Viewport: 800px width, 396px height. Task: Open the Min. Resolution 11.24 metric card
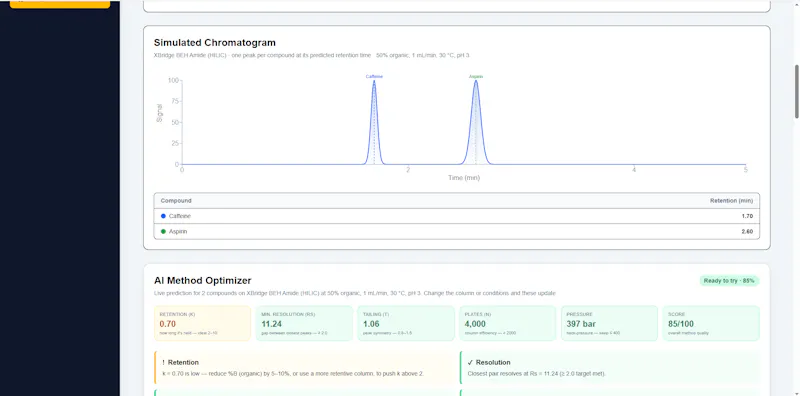click(x=304, y=323)
